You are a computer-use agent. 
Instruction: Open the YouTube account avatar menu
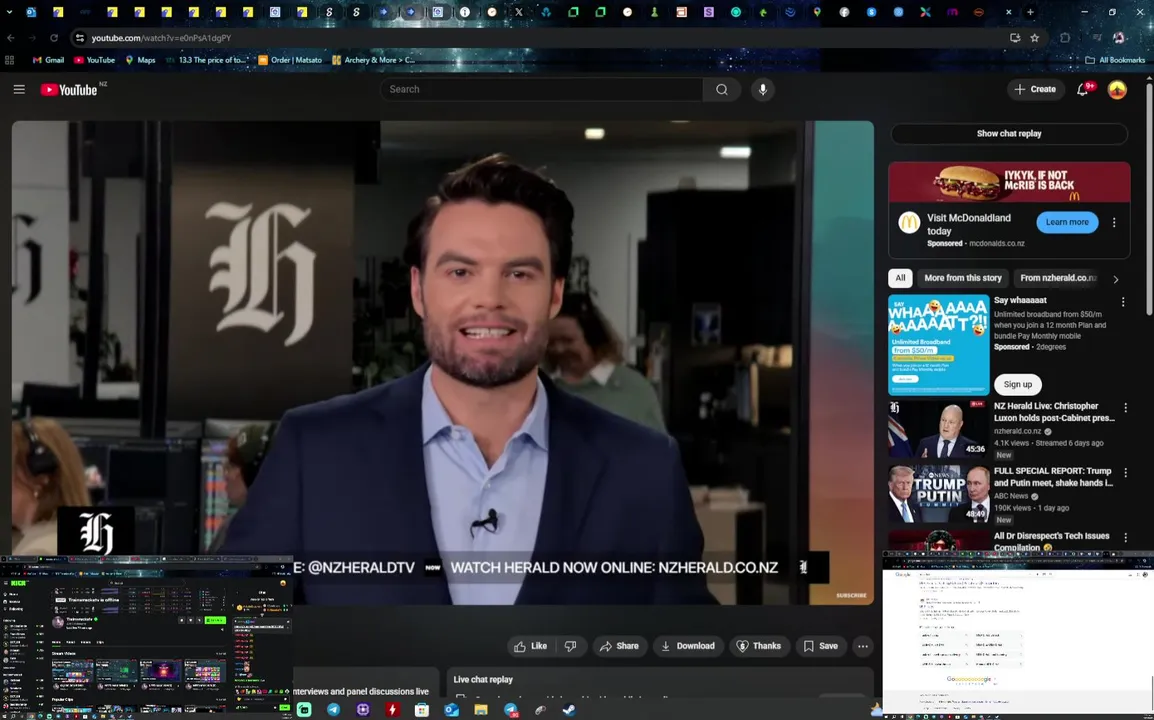pyautogui.click(x=1117, y=89)
